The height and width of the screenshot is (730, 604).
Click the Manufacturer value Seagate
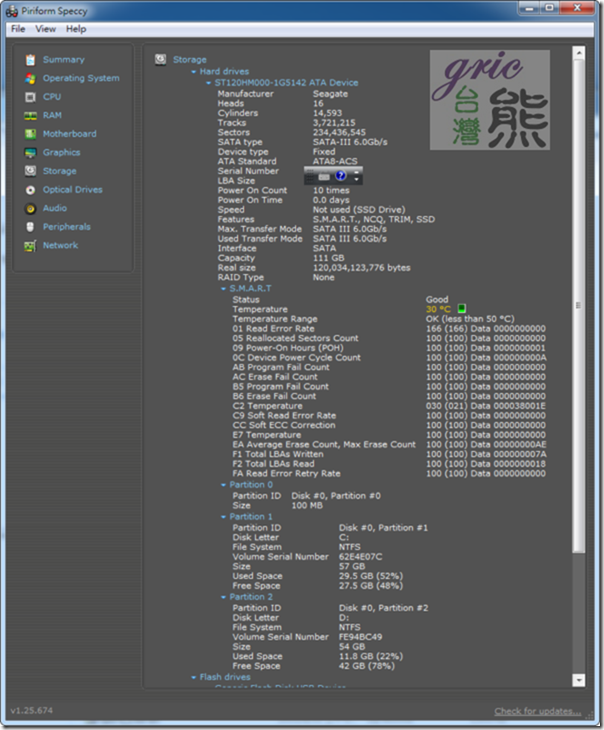pos(330,94)
